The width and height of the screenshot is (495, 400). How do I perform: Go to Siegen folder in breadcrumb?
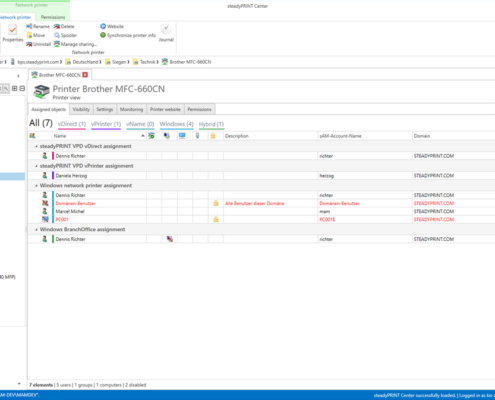pos(116,62)
